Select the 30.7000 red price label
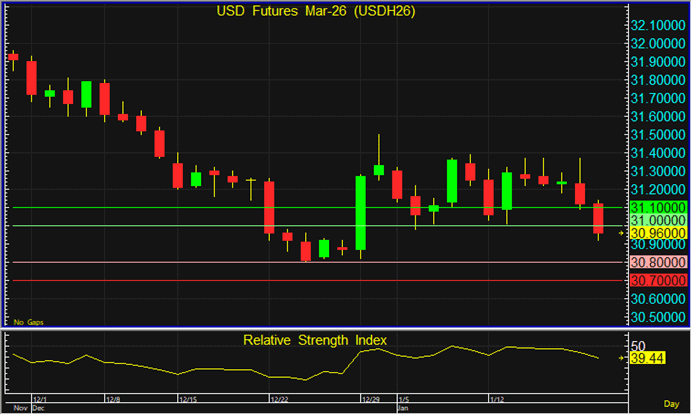The image size is (692, 415). [x=657, y=281]
